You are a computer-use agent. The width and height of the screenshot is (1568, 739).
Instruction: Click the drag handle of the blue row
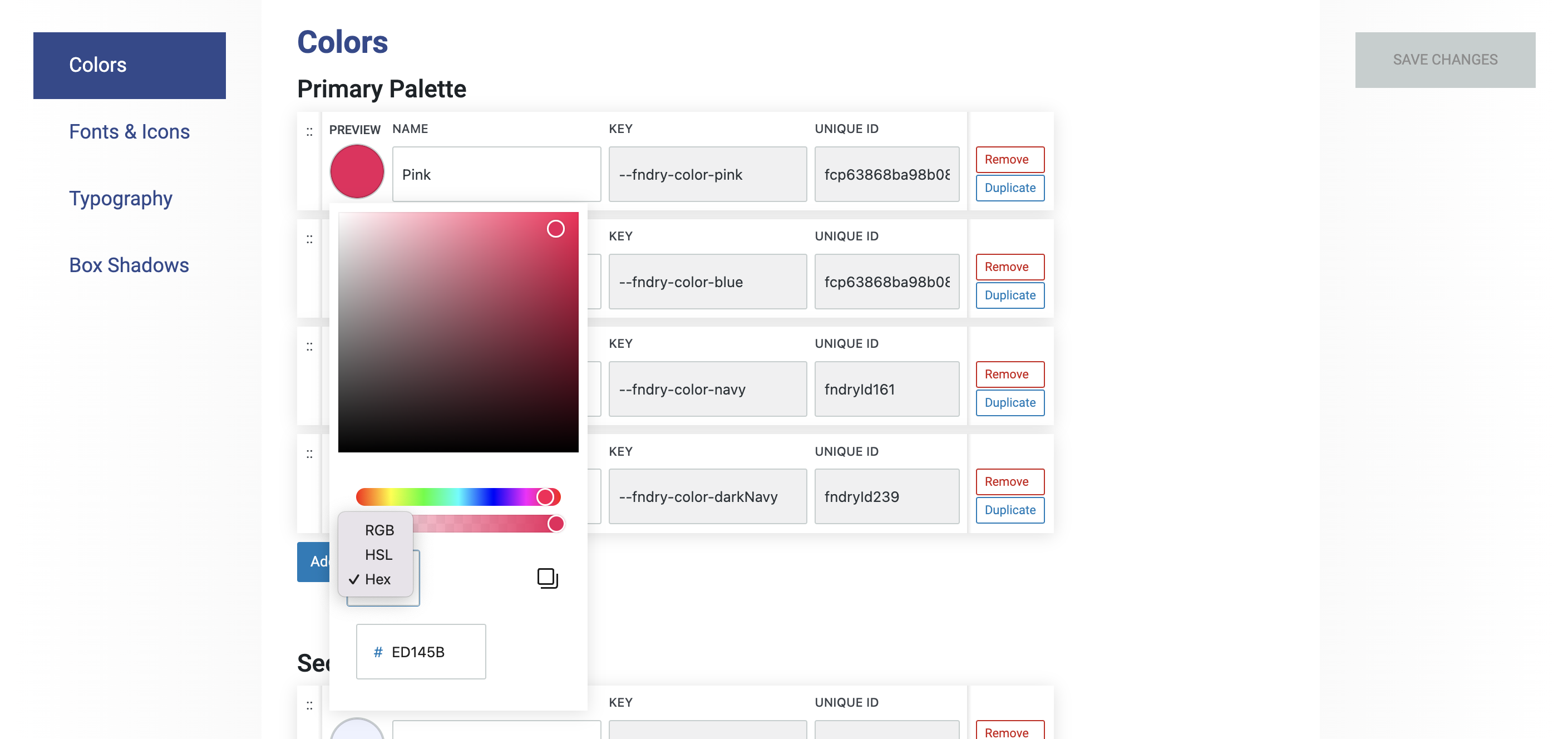309,239
